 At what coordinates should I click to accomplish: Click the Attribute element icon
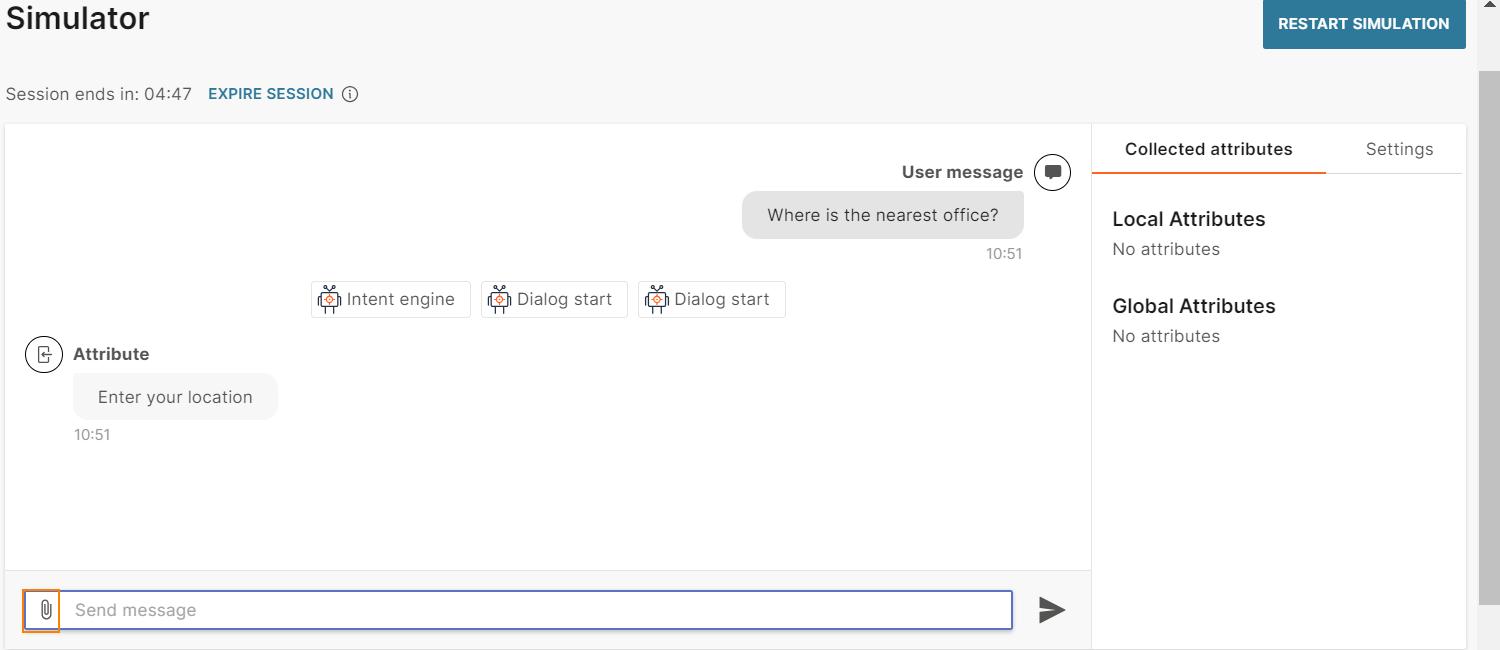pyautogui.click(x=44, y=354)
